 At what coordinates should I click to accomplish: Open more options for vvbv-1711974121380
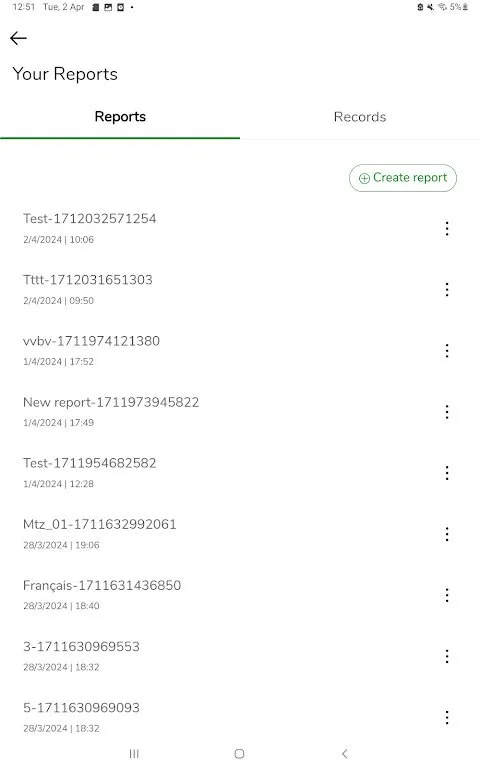[x=447, y=351]
